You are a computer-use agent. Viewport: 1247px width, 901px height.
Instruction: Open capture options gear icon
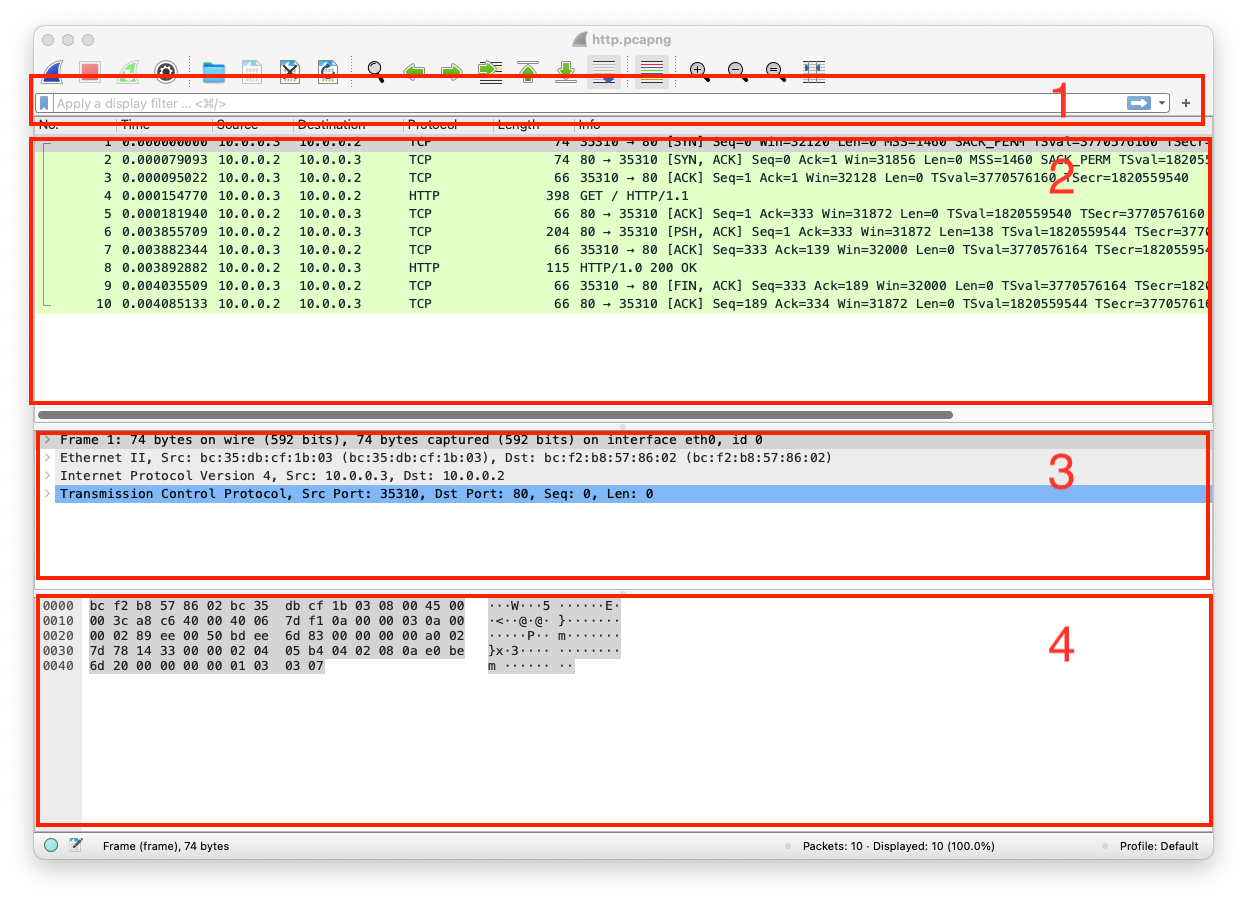[x=166, y=72]
